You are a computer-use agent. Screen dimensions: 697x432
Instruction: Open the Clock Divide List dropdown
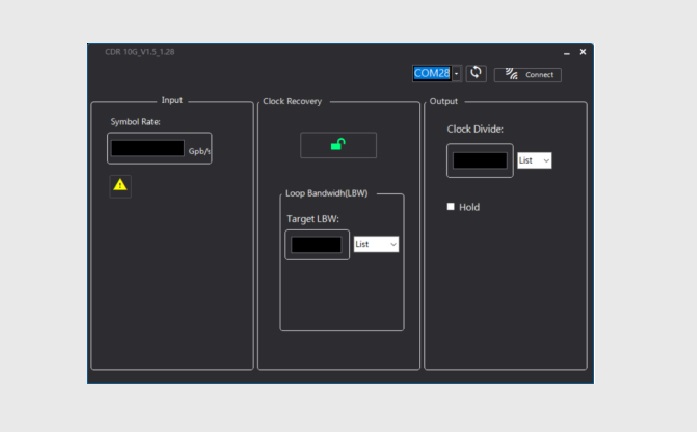[534, 160]
